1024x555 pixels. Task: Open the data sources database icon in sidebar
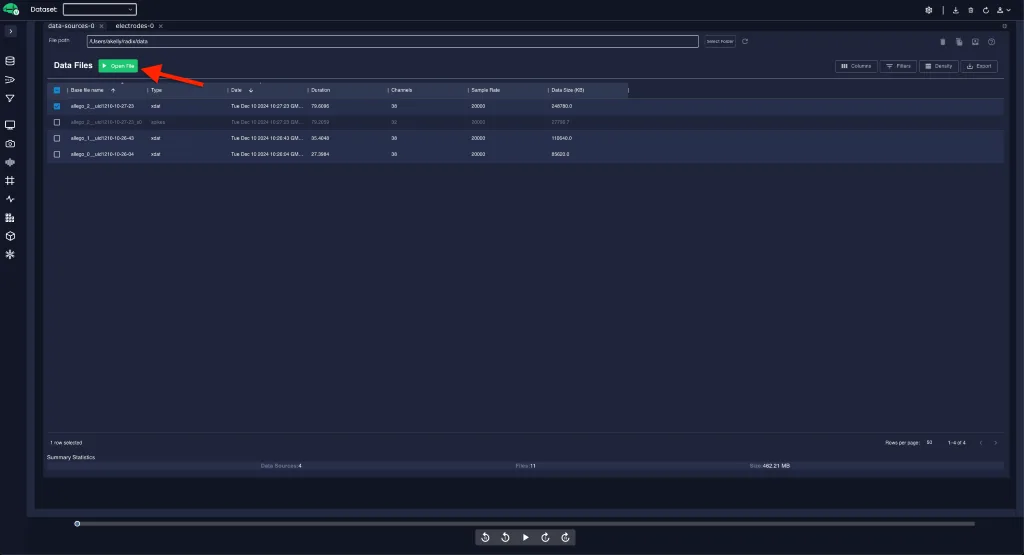(x=10, y=61)
